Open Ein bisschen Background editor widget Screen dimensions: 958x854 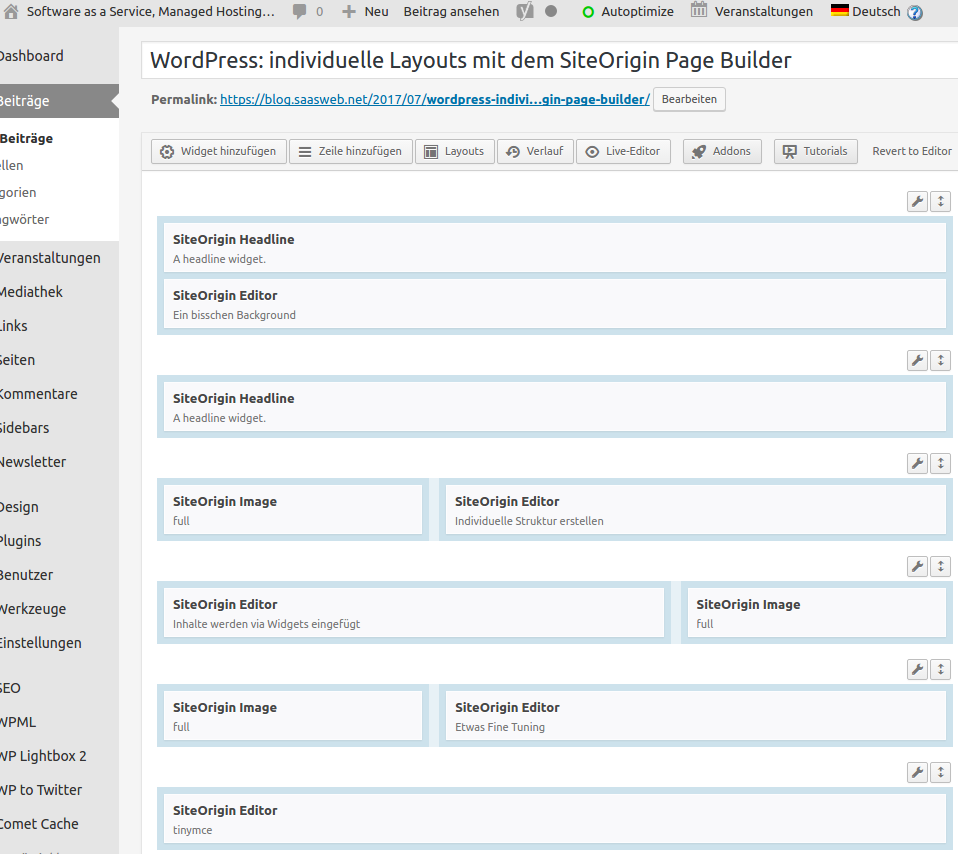pyautogui.click(x=555, y=304)
